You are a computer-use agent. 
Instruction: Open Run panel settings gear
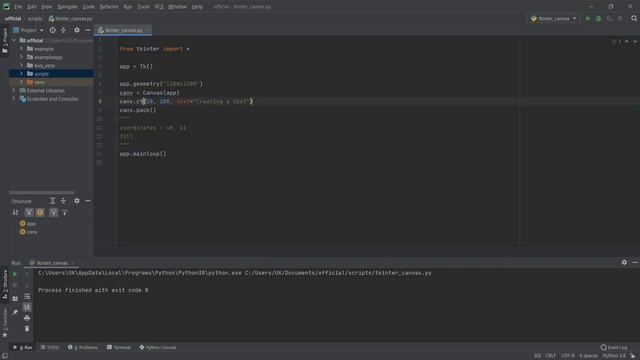[x=624, y=262]
